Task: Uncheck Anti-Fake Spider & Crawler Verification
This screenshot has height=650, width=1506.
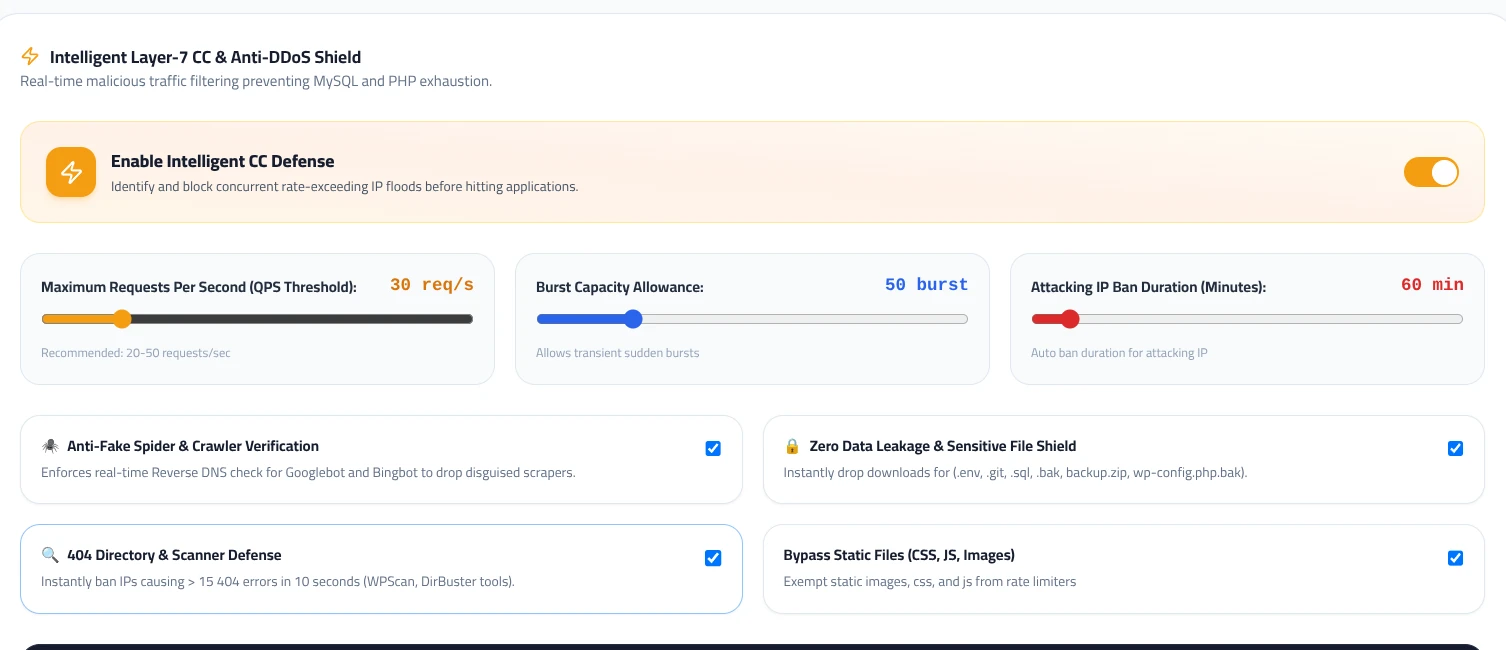Action: tap(713, 449)
